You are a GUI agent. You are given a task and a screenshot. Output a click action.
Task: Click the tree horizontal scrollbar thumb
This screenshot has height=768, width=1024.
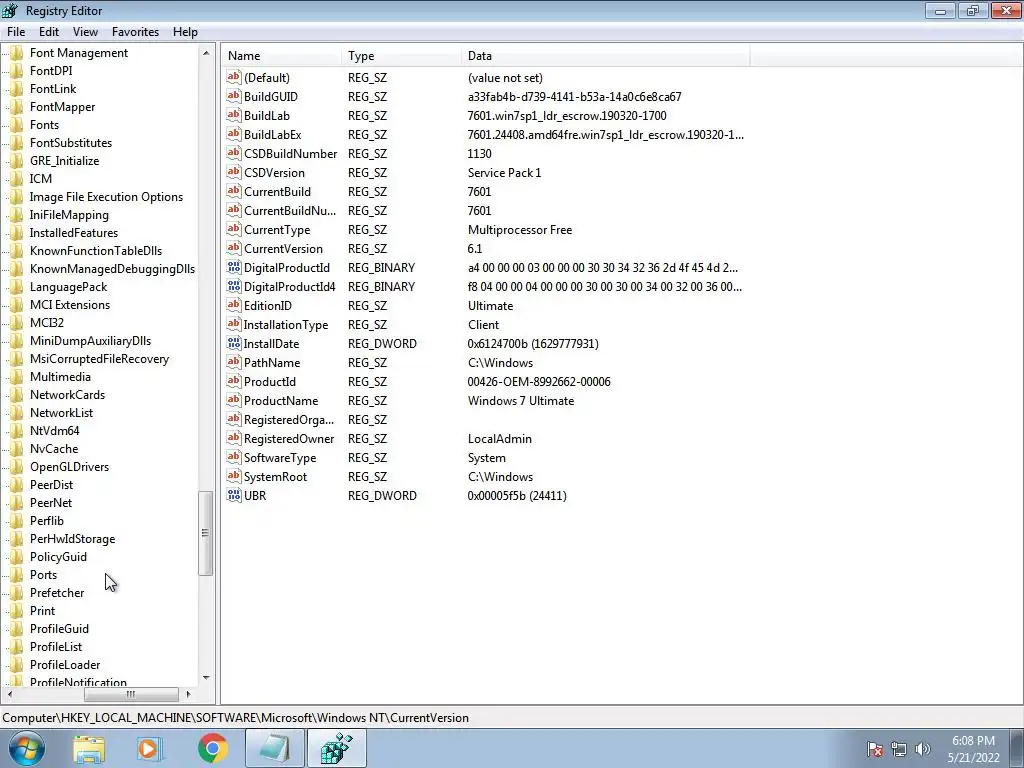(131, 694)
